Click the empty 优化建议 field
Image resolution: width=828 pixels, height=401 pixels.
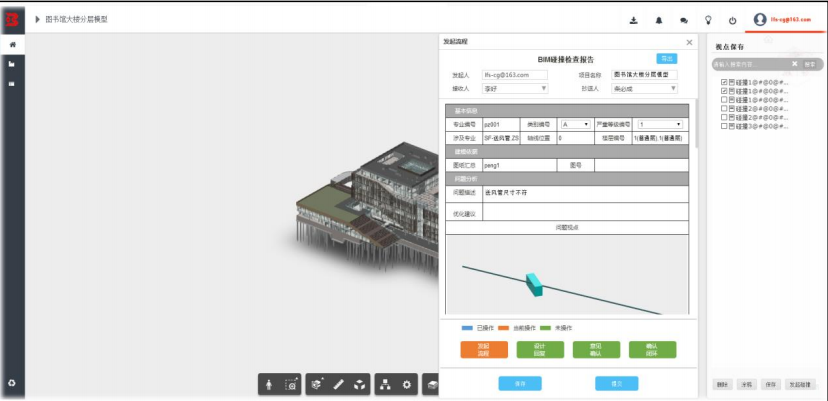tap(585, 212)
